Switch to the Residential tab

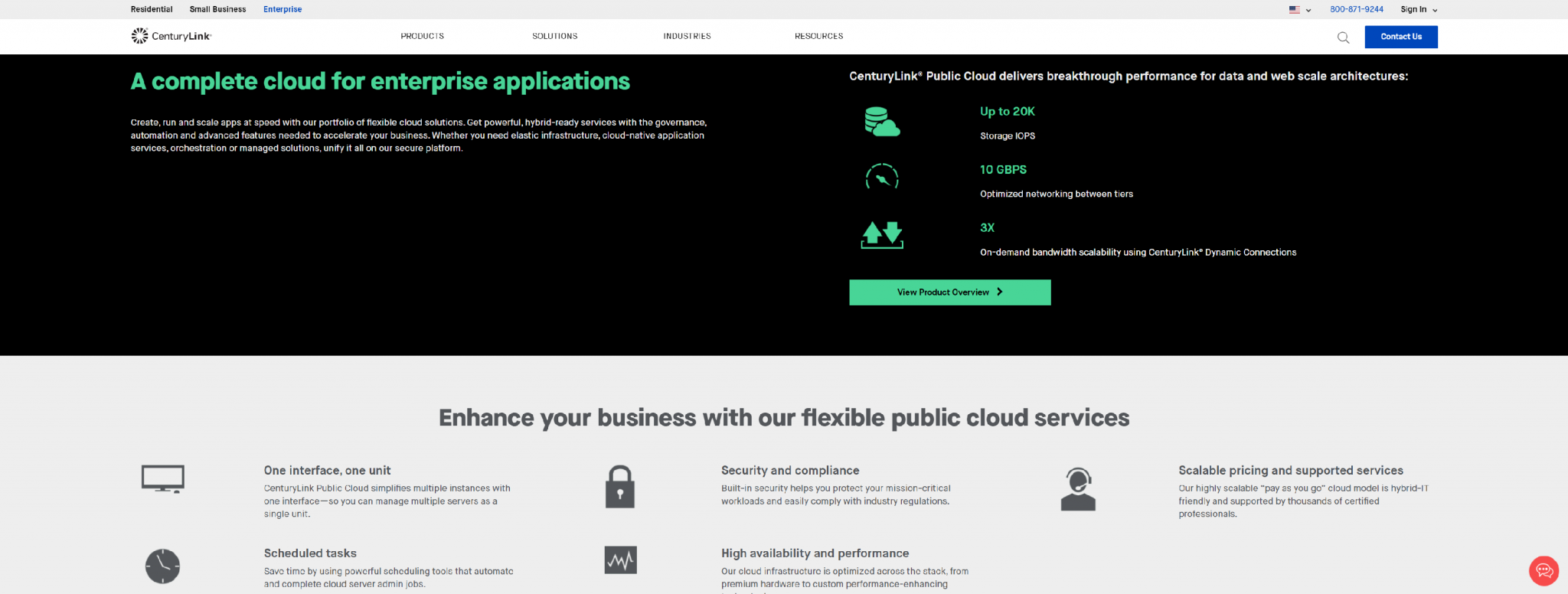[152, 9]
